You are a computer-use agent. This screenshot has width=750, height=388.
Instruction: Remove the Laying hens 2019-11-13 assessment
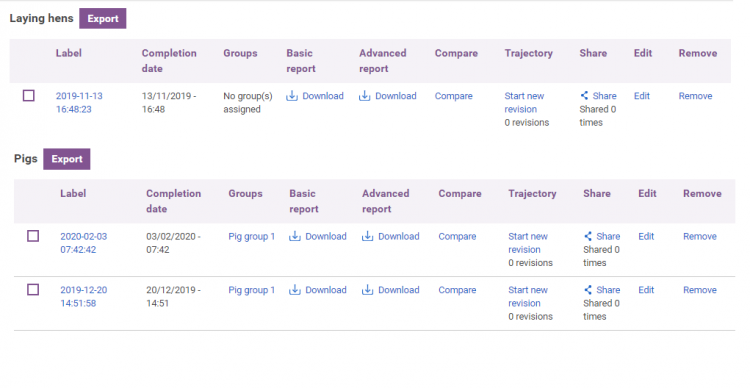click(695, 96)
